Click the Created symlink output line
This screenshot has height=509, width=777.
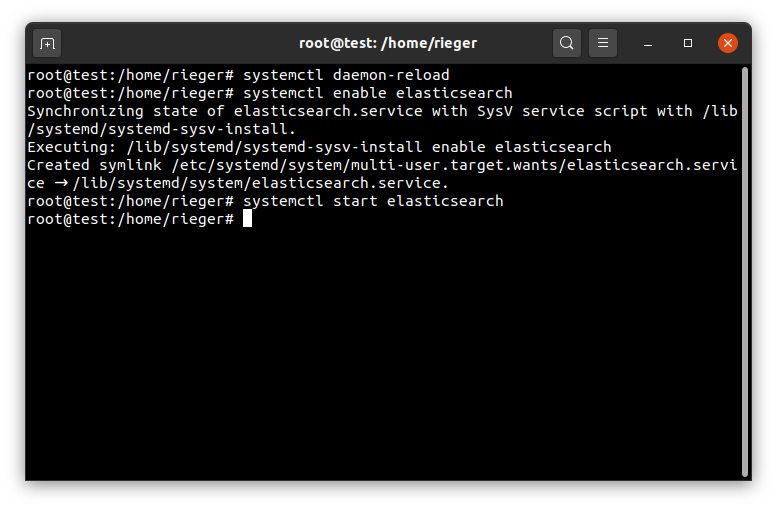pos(383,165)
